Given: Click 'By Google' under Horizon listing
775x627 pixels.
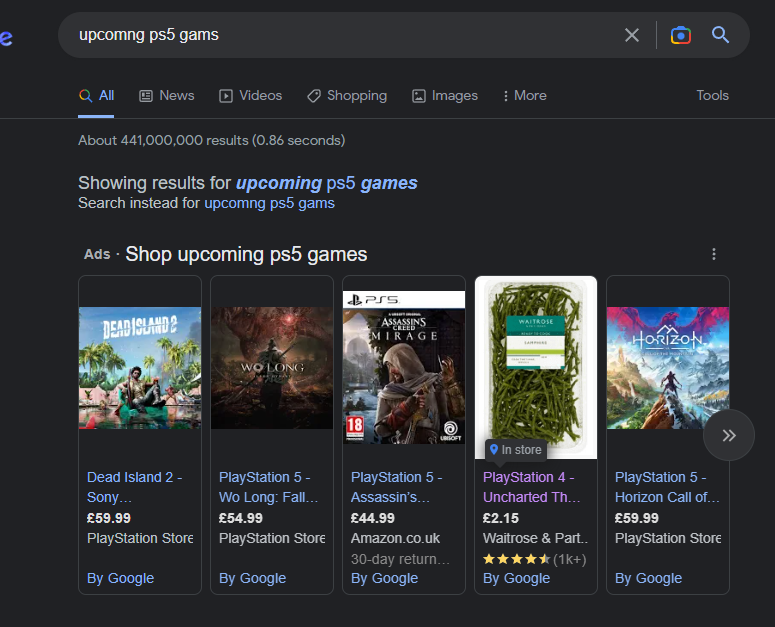Looking at the screenshot, I should [x=648, y=578].
